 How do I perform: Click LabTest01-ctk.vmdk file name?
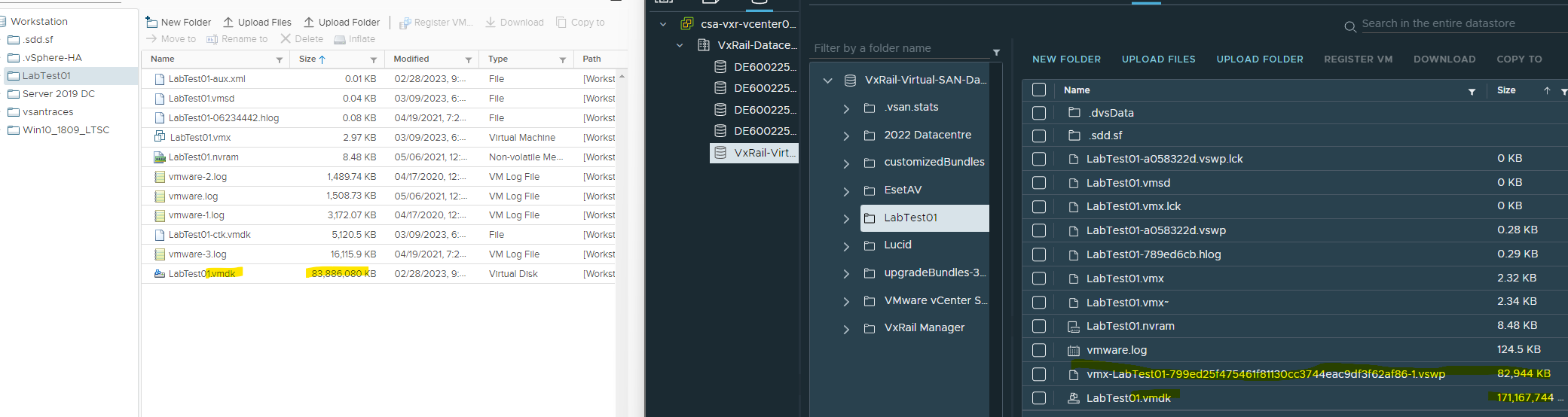pyautogui.click(x=209, y=235)
